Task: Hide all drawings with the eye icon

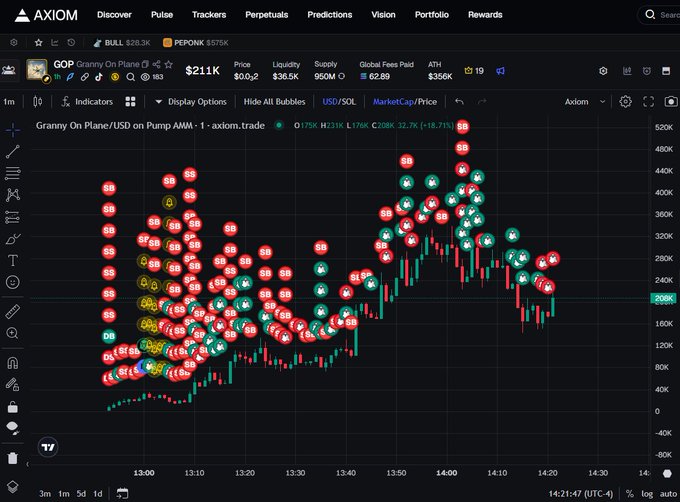Action: tap(13, 428)
